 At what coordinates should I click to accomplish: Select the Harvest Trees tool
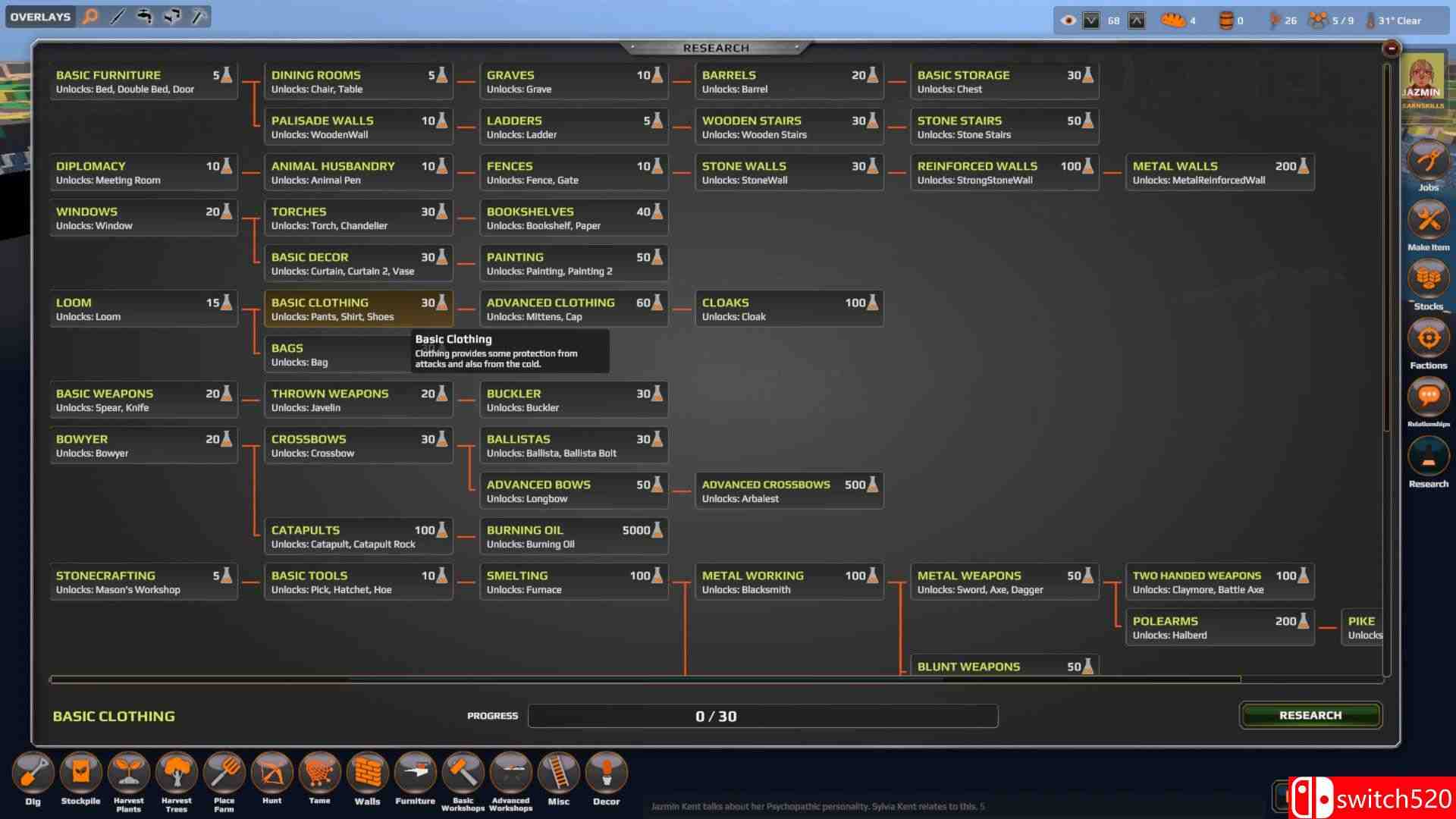click(x=176, y=773)
